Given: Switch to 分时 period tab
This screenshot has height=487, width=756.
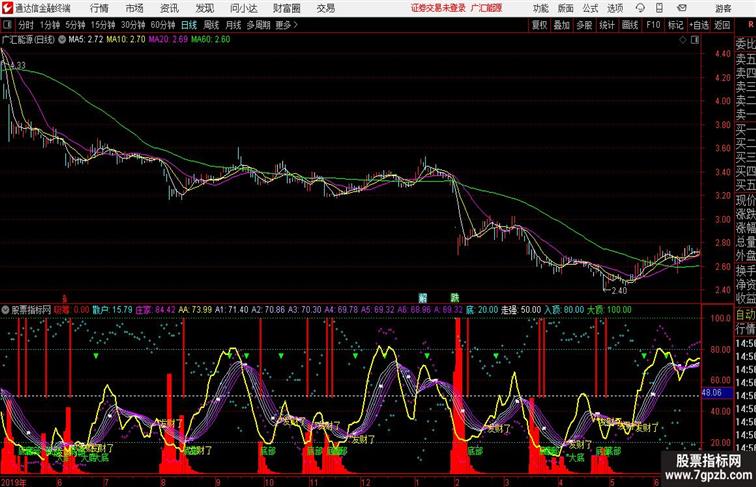Looking at the screenshot, I should coord(26,25).
